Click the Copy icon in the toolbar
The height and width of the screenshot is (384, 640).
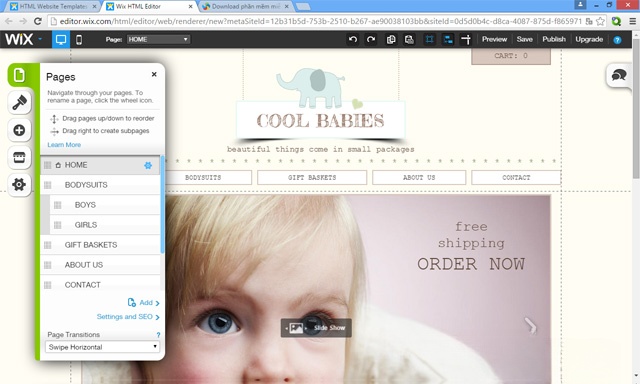pos(391,39)
